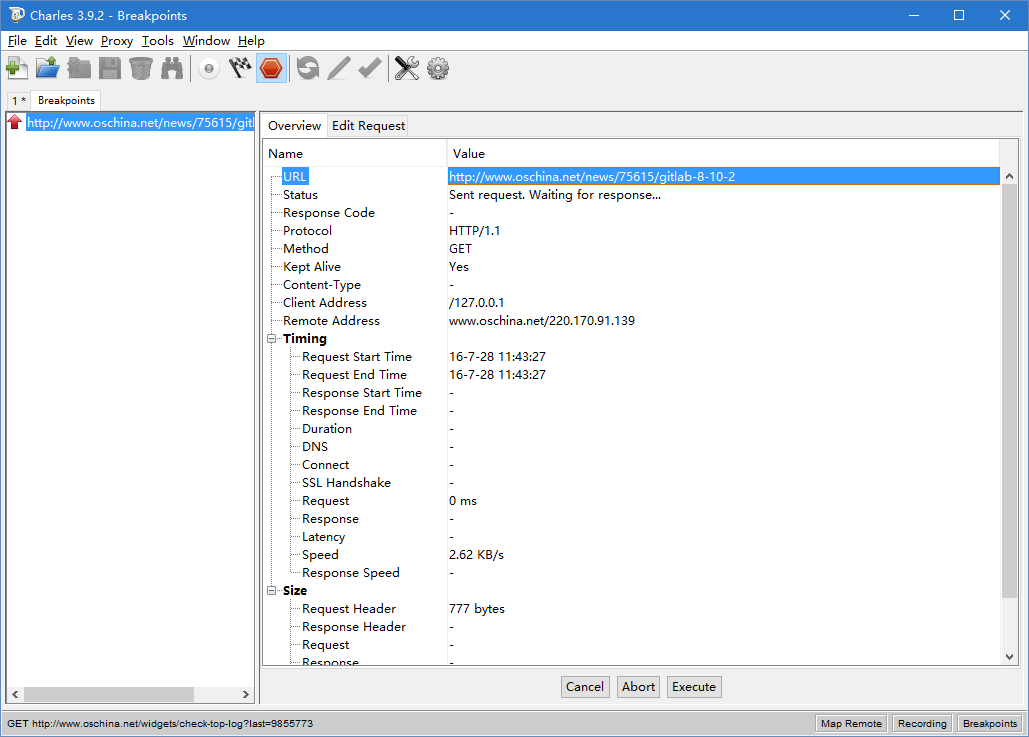Click the Breakpoints status bar button
The height and width of the screenshot is (737, 1029).
[990, 723]
